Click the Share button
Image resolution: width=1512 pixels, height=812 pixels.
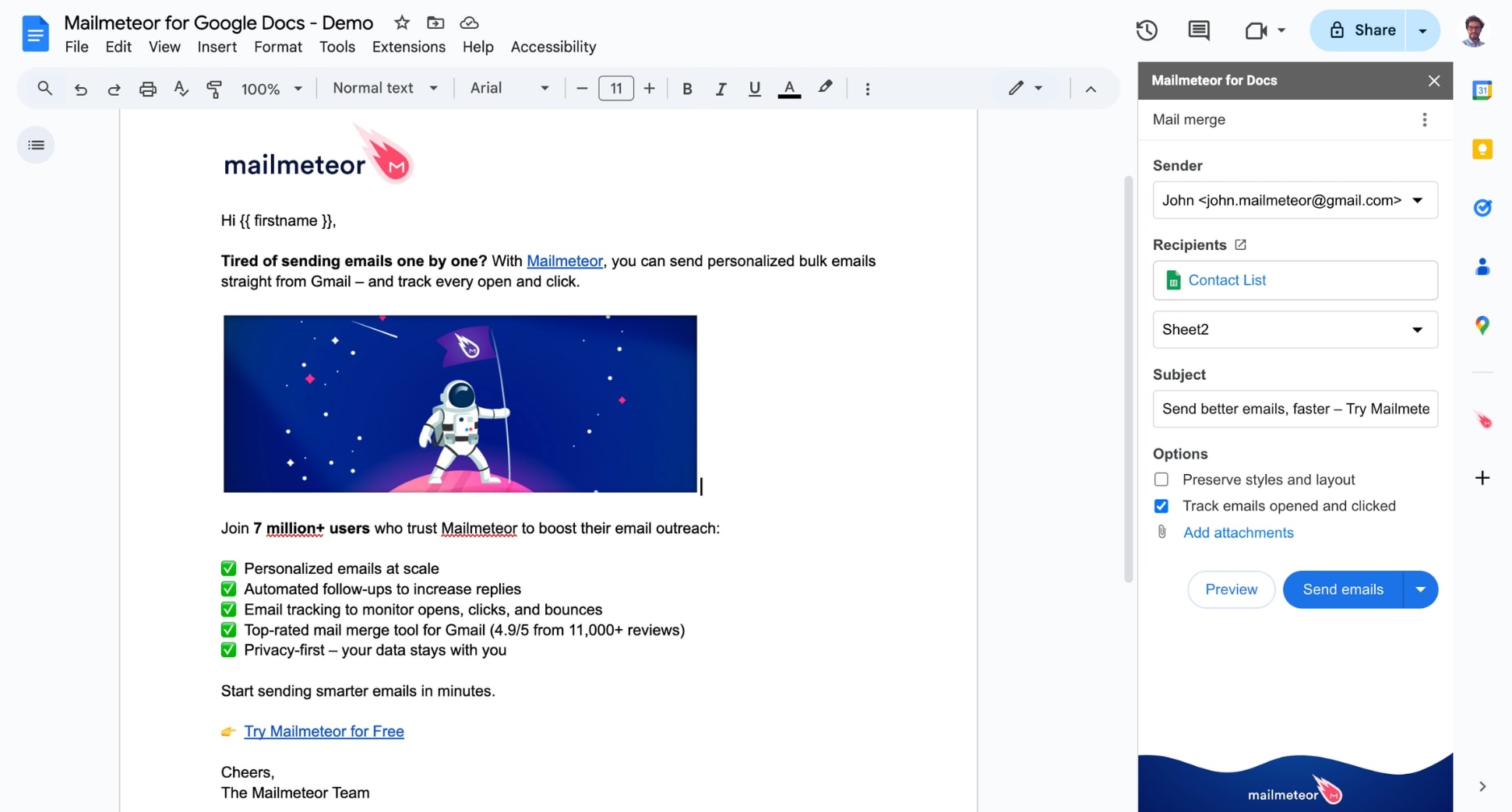1358,30
